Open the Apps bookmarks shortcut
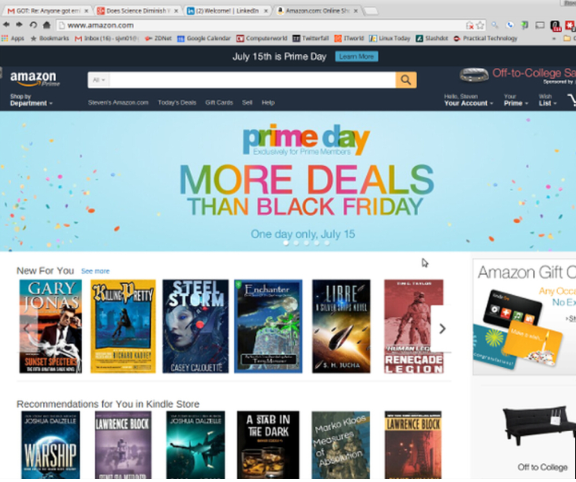The image size is (576, 482). pyautogui.click(x=13, y=38)
